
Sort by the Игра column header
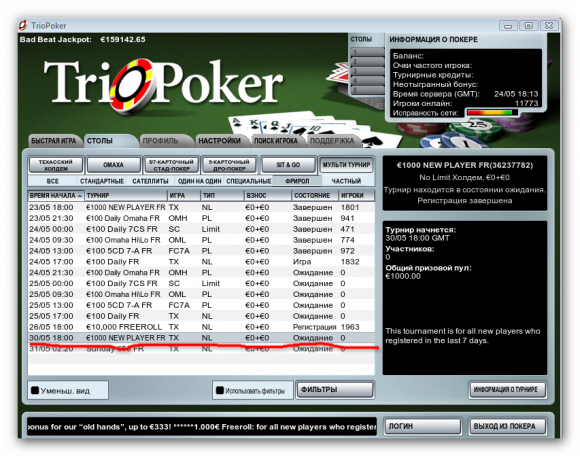coord(183,195)
